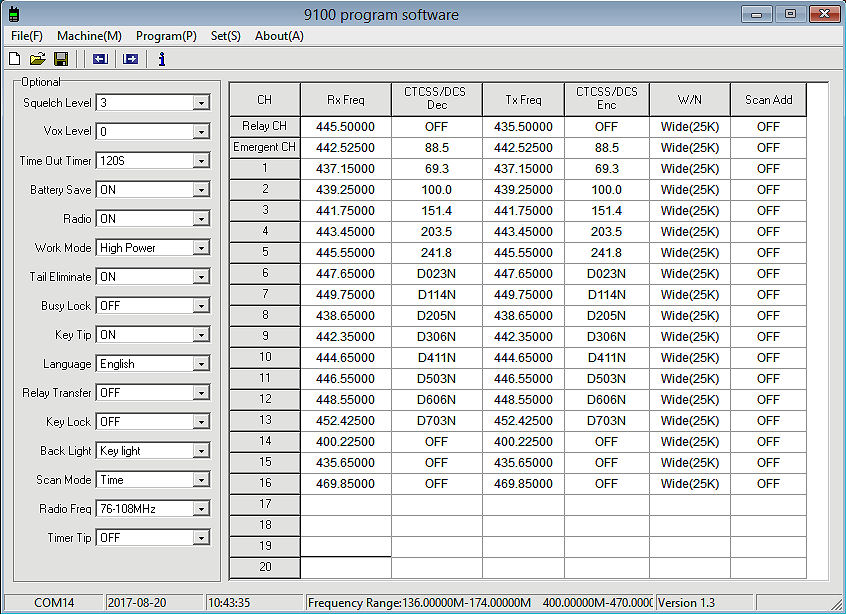The height and width of the screenshot is (614, 846).
Task: Click the Rx Freq column header
Action: pos(346,99)
